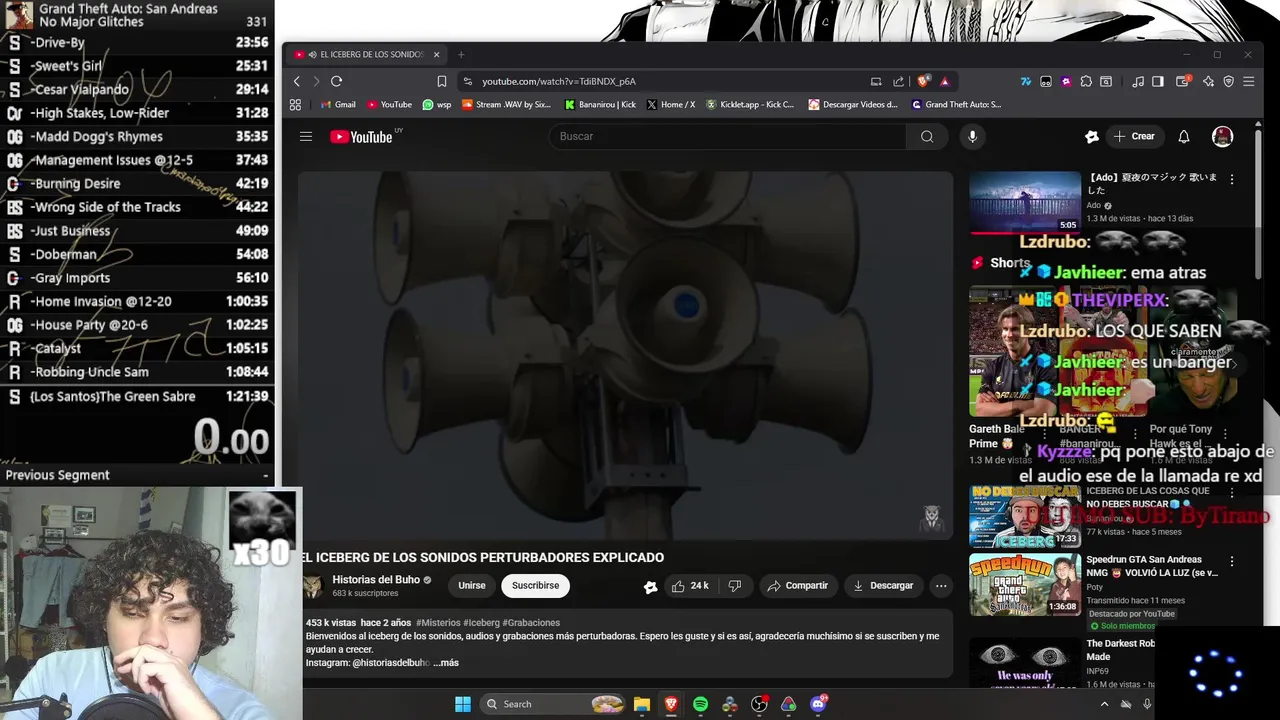The image size is (1280, 720).
Task: Start voice search with the microphone icon
Action: [972, 136]
